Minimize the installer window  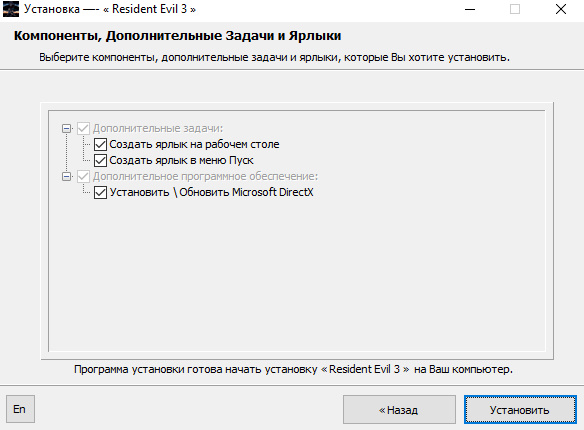coord(470,9)
